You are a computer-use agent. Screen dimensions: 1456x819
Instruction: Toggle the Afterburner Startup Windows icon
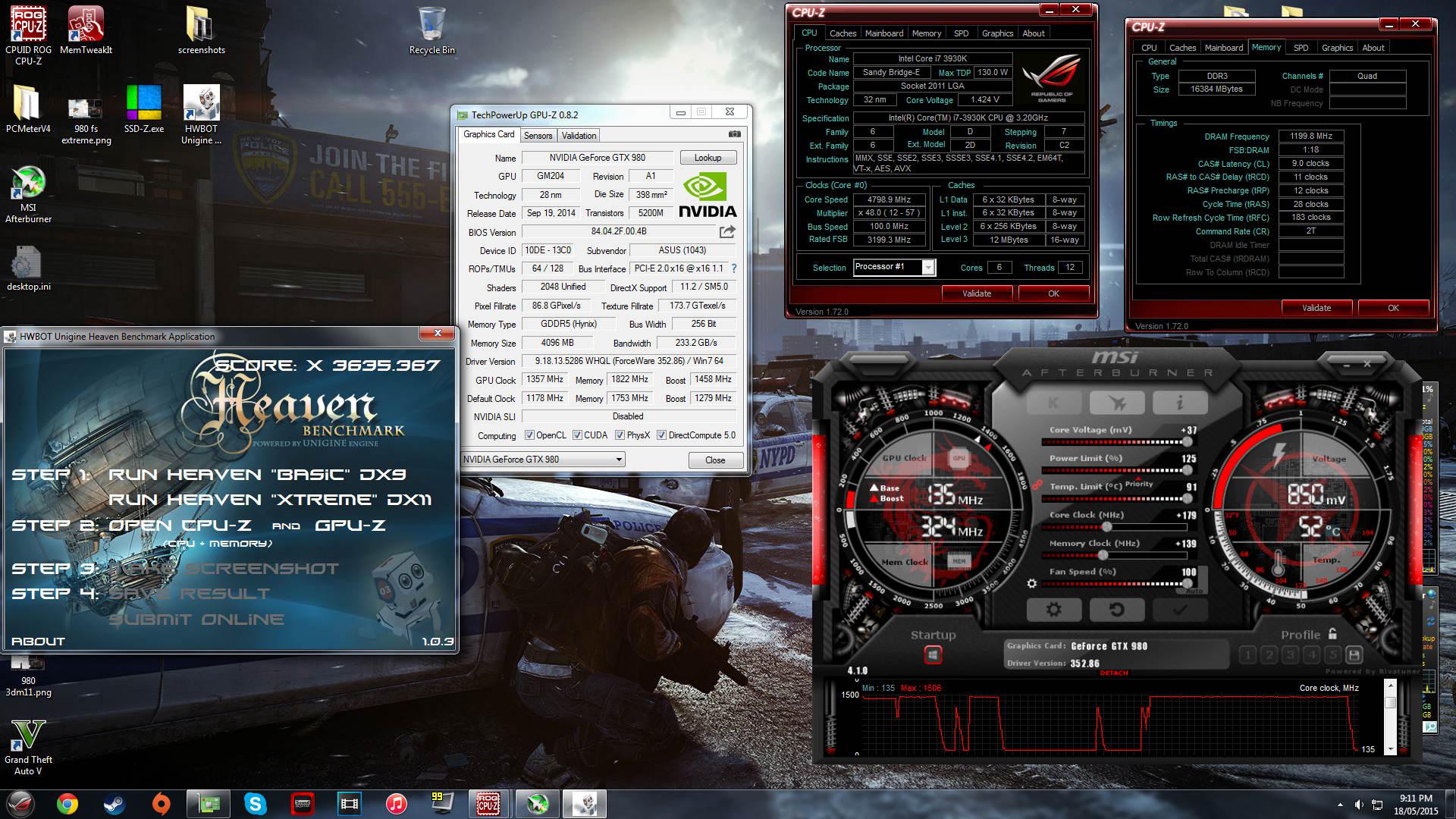933,654
